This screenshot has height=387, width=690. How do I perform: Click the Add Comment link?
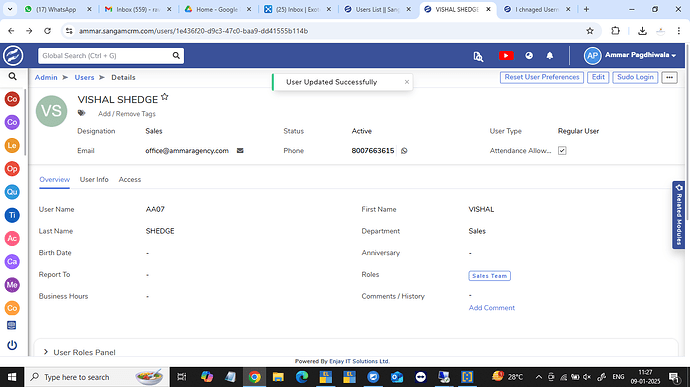pos(492,308)
